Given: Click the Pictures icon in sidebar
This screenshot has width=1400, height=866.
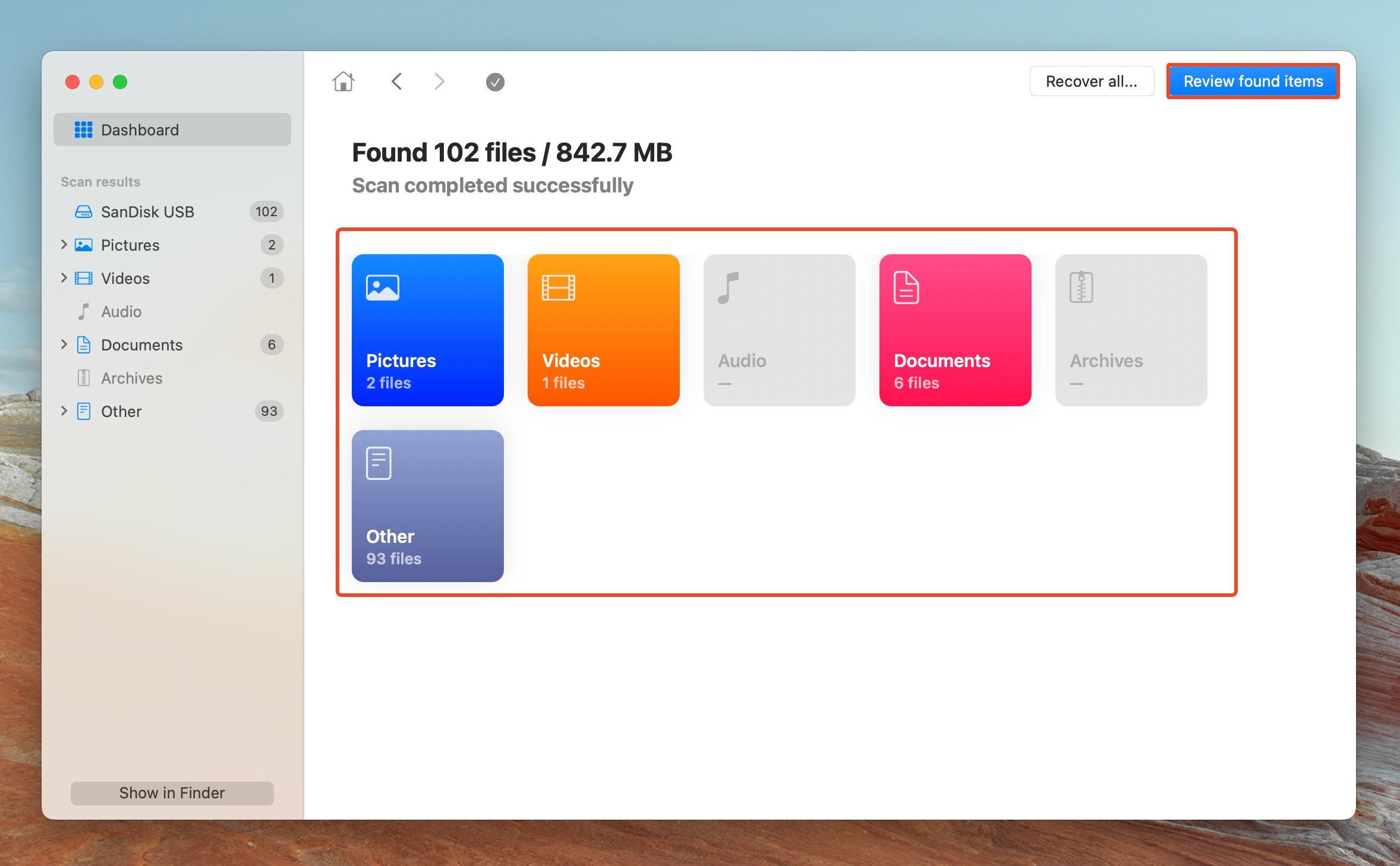Looking at the screenshot, I should click(x=83, y=245).
